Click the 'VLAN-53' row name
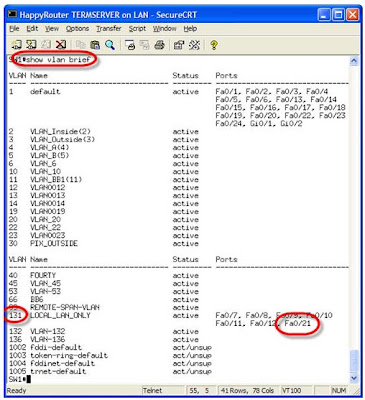The image size is (365, 400). point(46,291)
